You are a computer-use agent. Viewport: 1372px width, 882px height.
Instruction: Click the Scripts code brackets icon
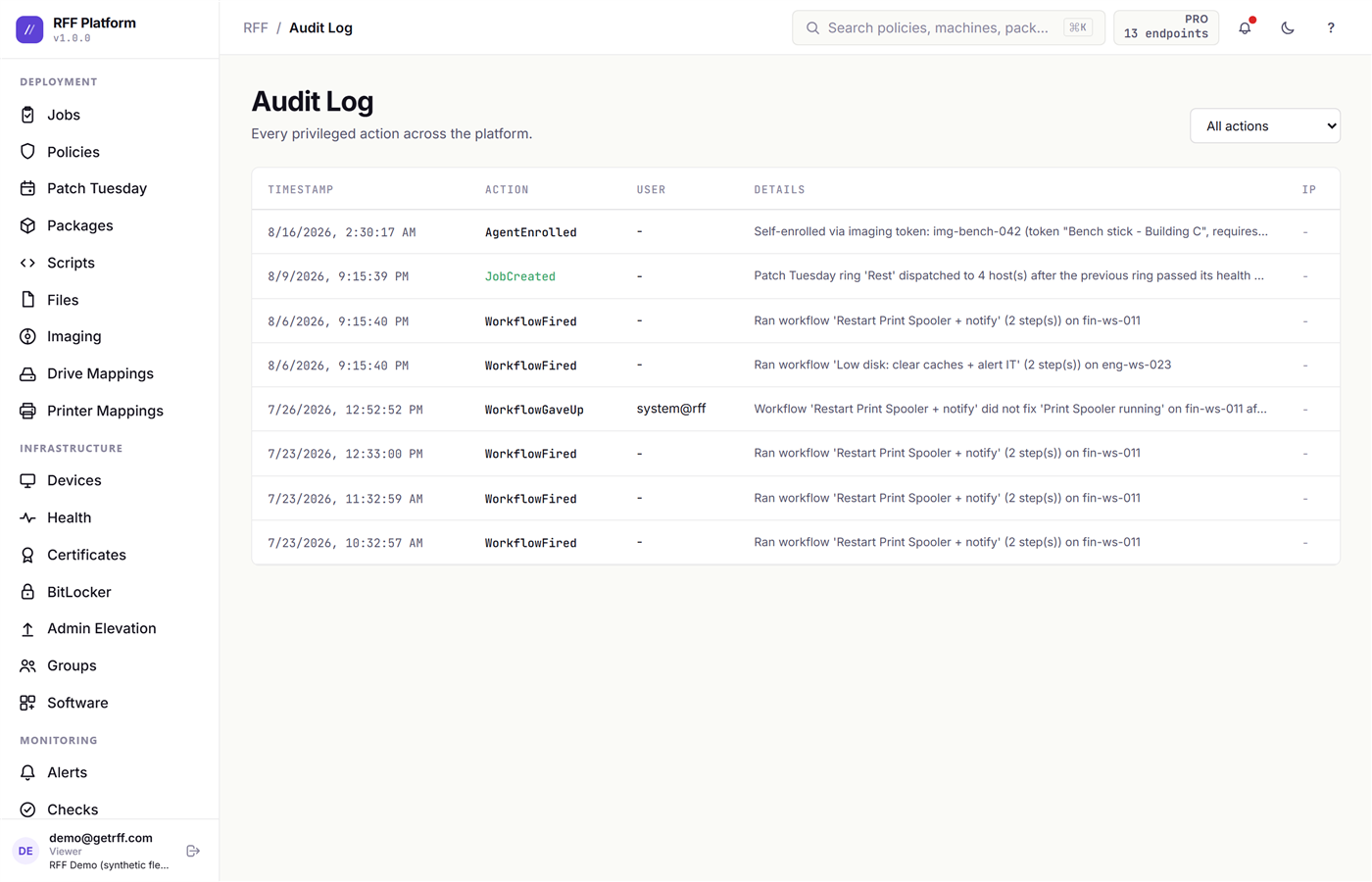coord(27,263)
